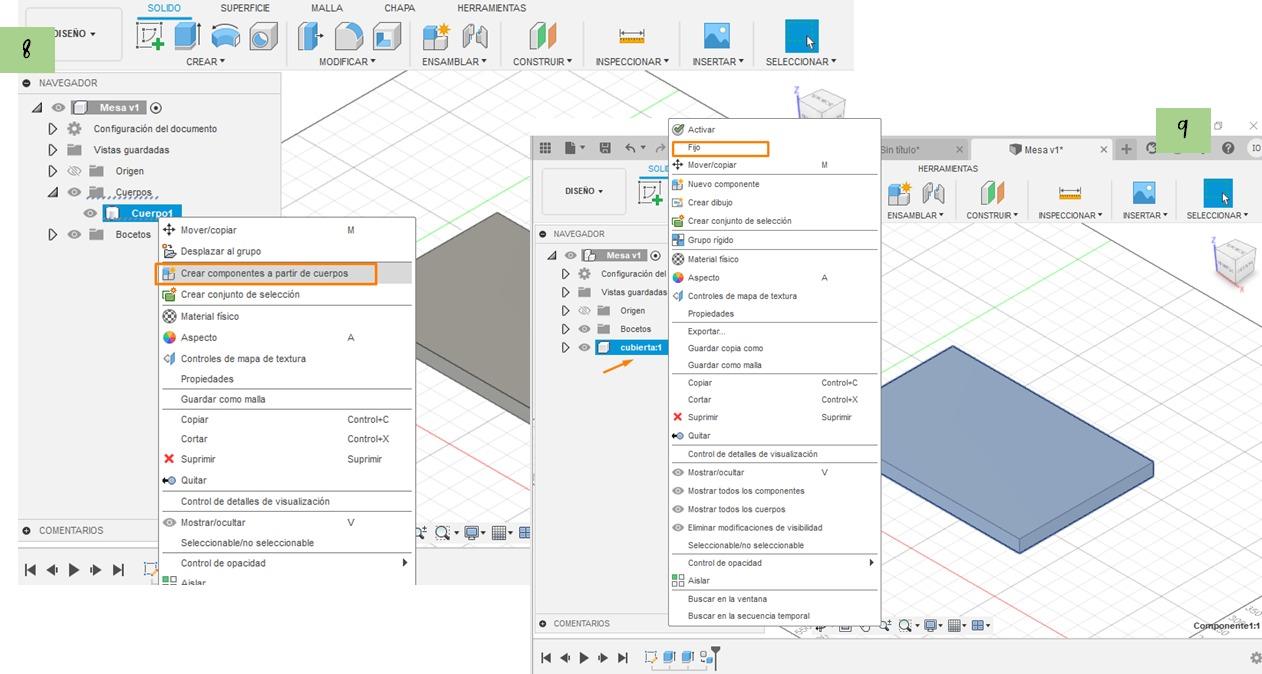Click Insert image icon in left window
This screenshot has height=674, width=1262.
tap(717, 37)
